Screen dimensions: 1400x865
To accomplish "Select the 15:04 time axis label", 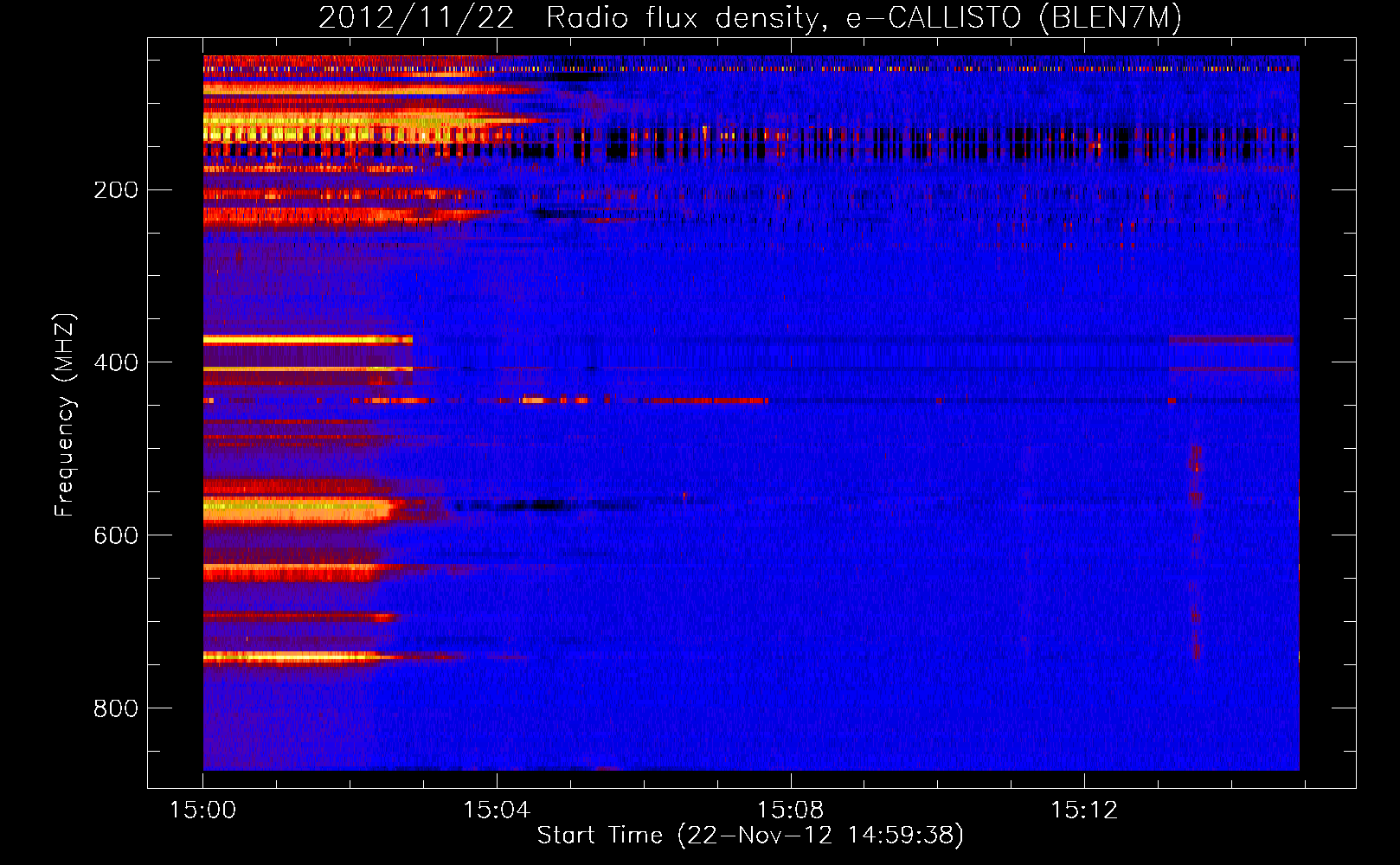I will (x=497, y=811).
